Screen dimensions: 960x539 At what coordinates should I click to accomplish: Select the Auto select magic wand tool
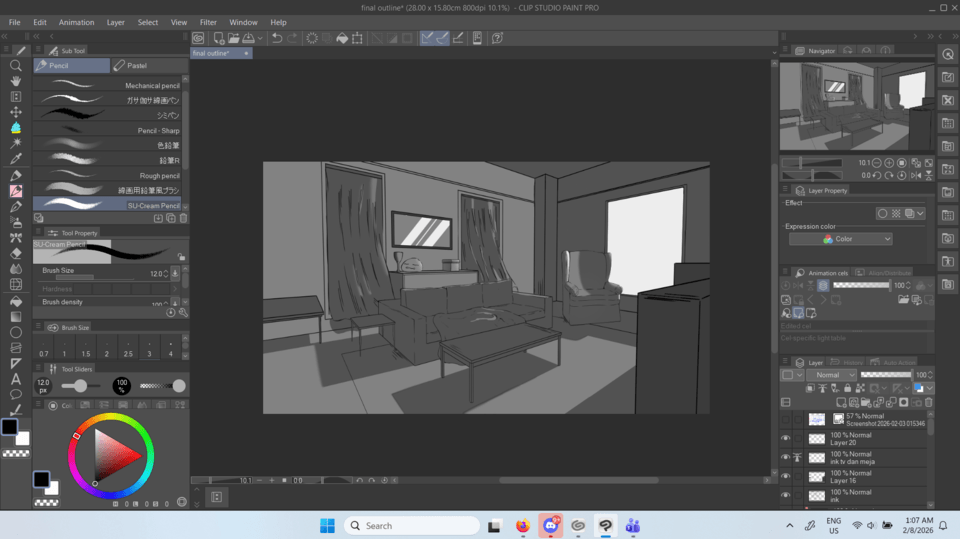16,143
